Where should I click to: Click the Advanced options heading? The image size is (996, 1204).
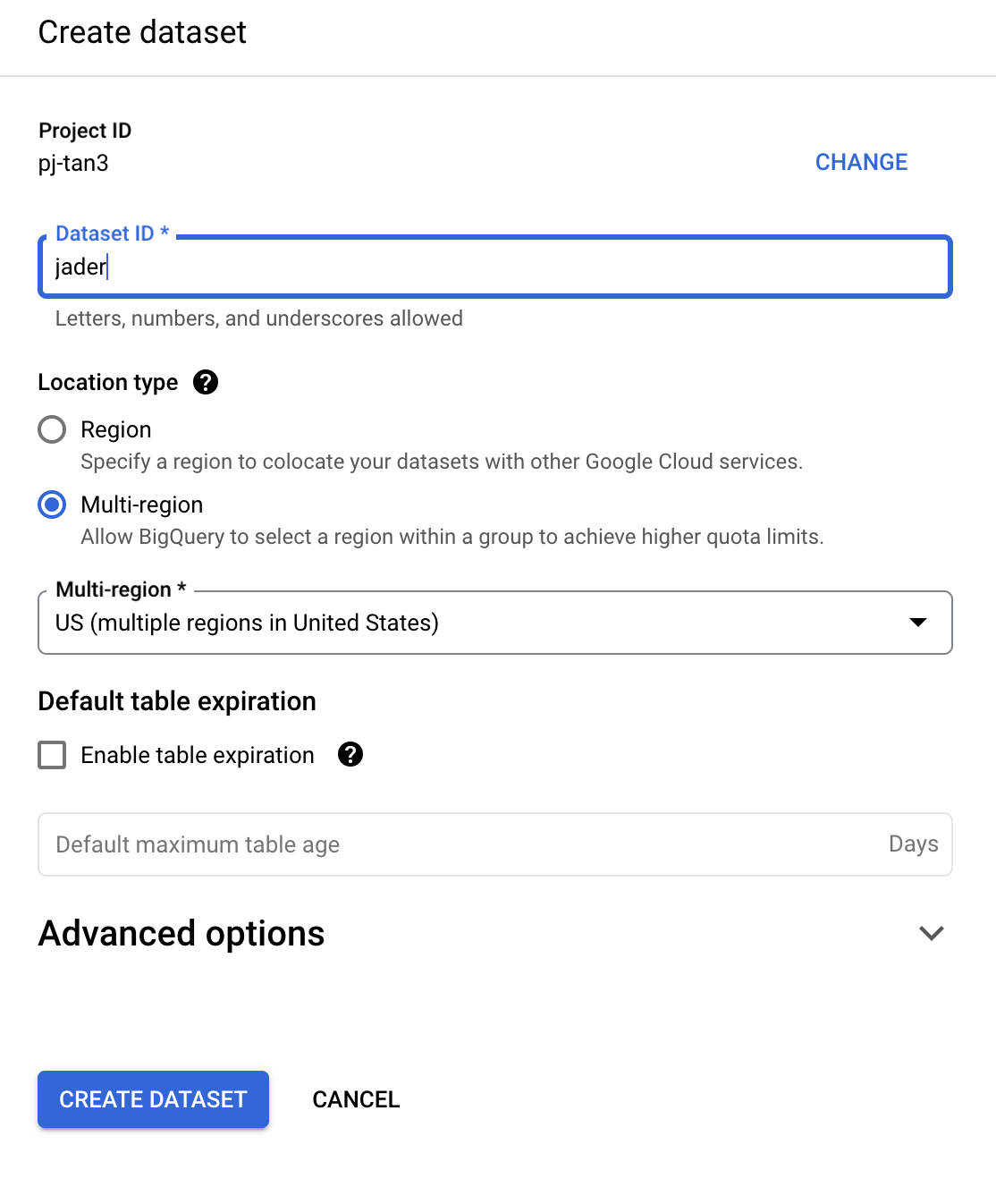[181, 933]
